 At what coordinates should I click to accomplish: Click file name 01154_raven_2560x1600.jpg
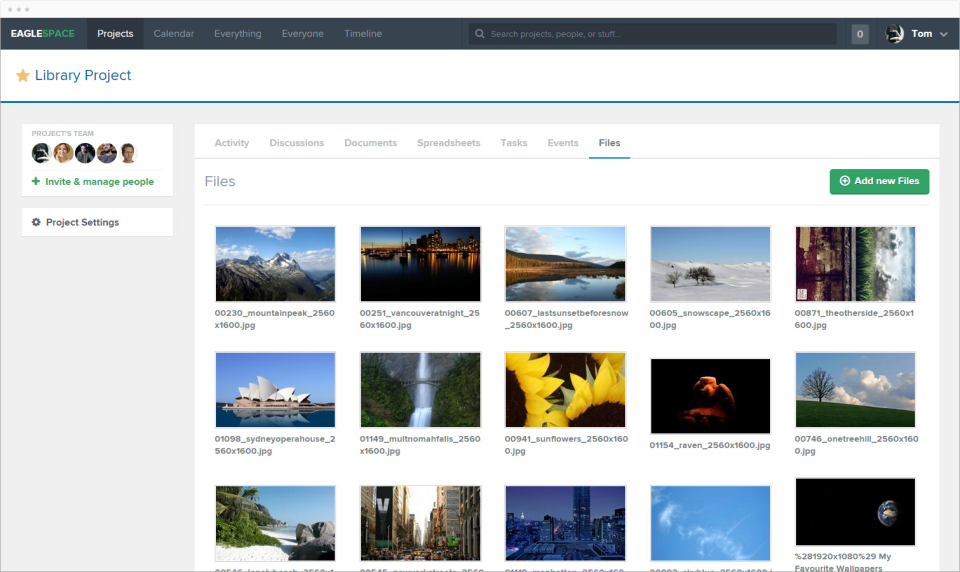coord(710,445)
